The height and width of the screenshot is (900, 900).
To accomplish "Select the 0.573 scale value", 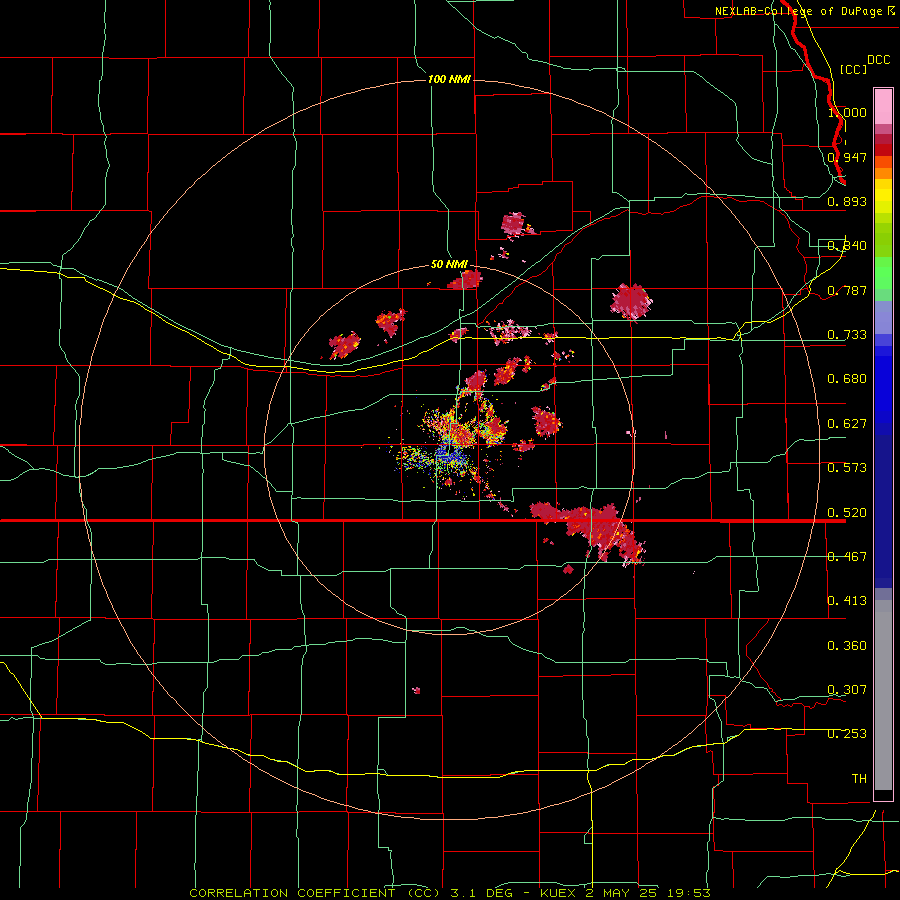I will tap(847, 468).
